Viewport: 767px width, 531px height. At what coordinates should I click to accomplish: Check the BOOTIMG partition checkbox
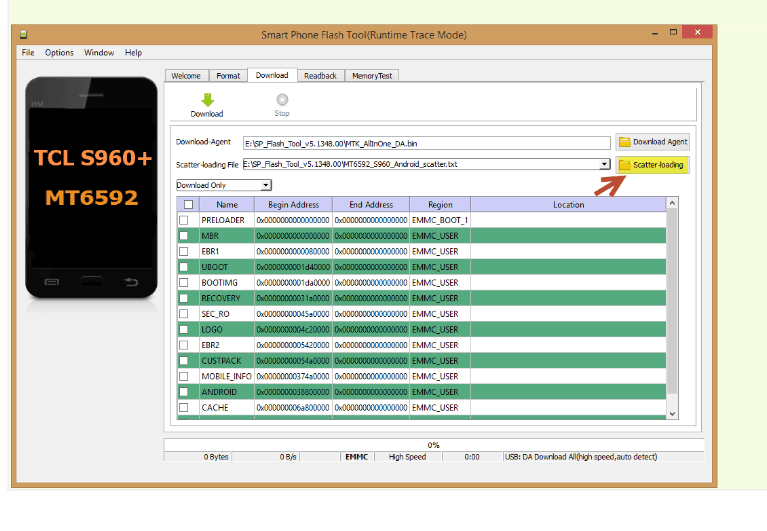pos(183,283)
